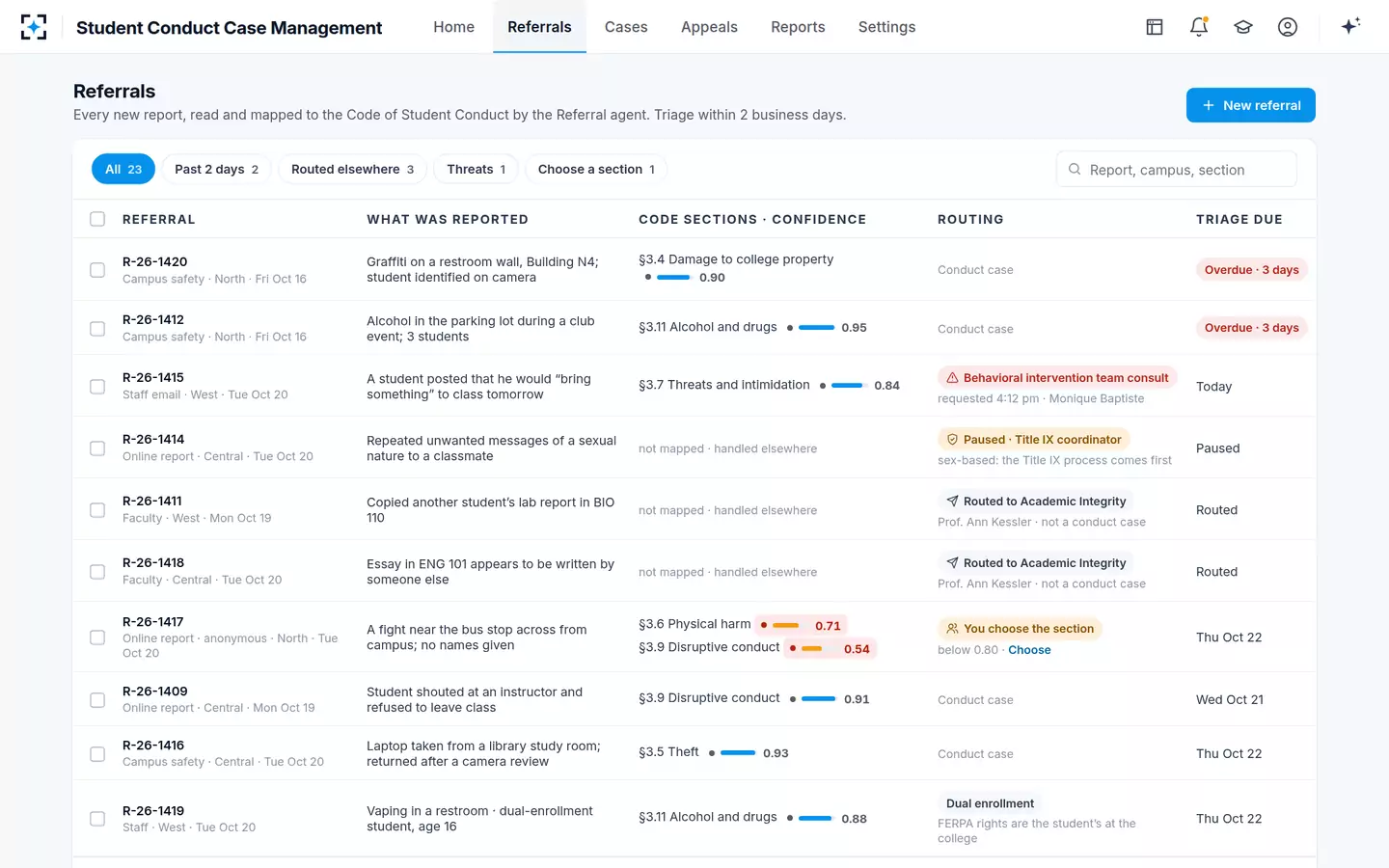Open the AI sparkle assistant icon

1350,26
